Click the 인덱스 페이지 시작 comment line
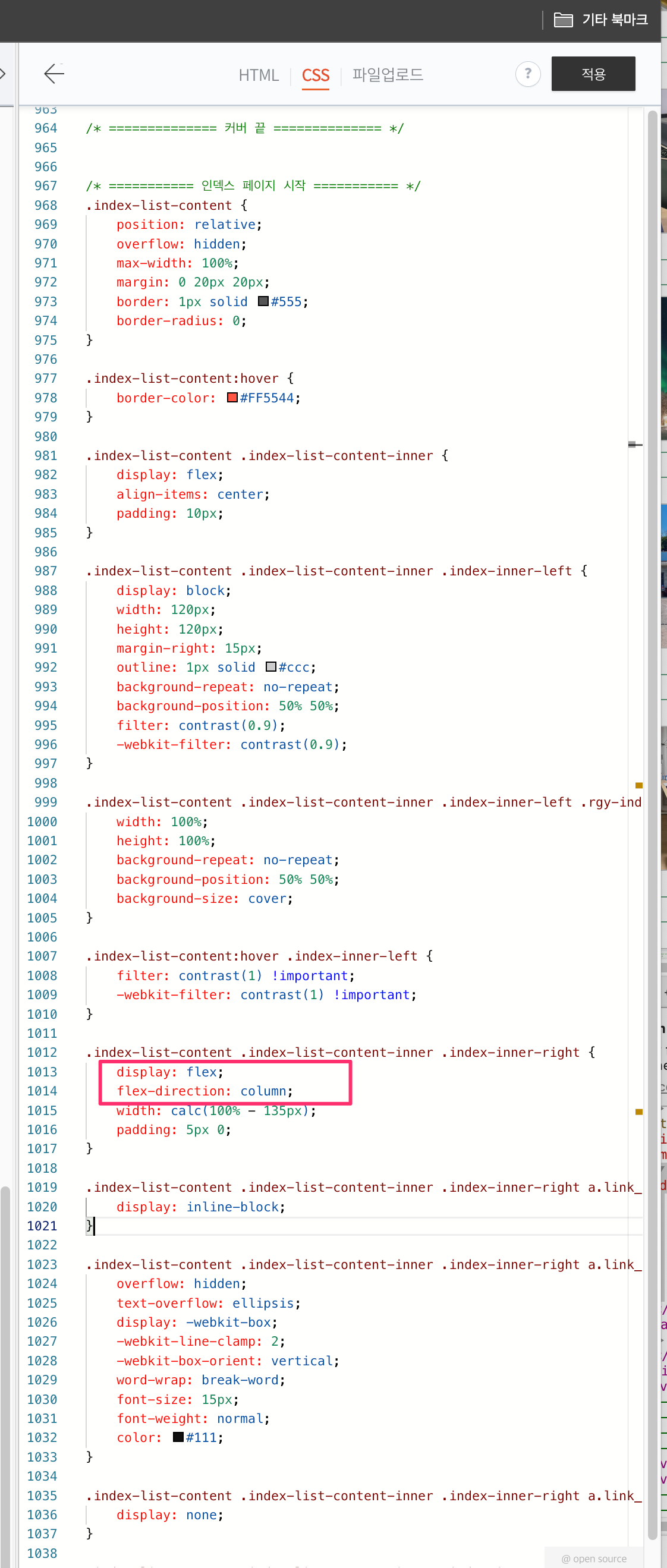The height and width of the screenshot is (1568, 667). 253,185
